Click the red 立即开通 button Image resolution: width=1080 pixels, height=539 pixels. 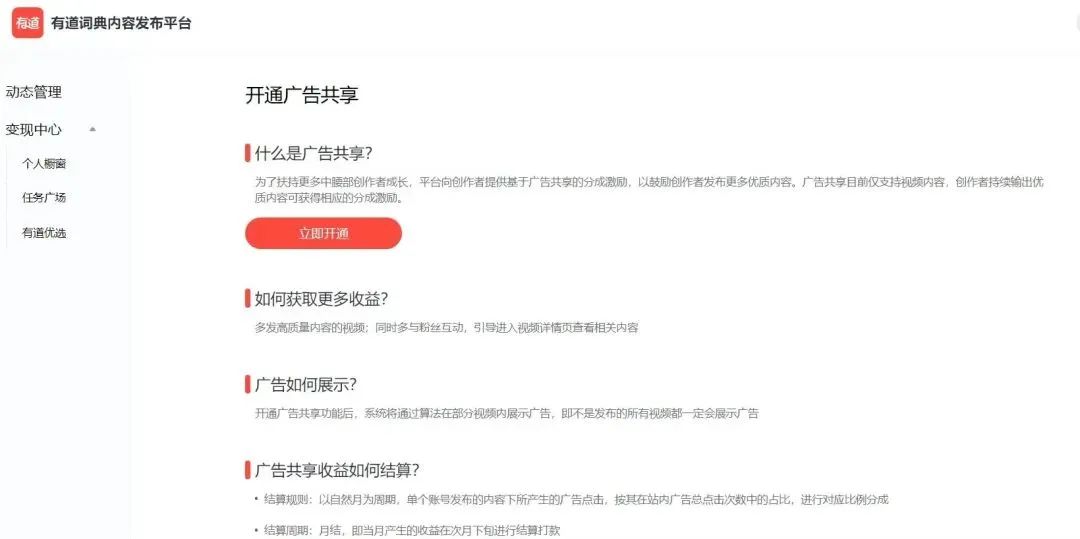[323, 233]
